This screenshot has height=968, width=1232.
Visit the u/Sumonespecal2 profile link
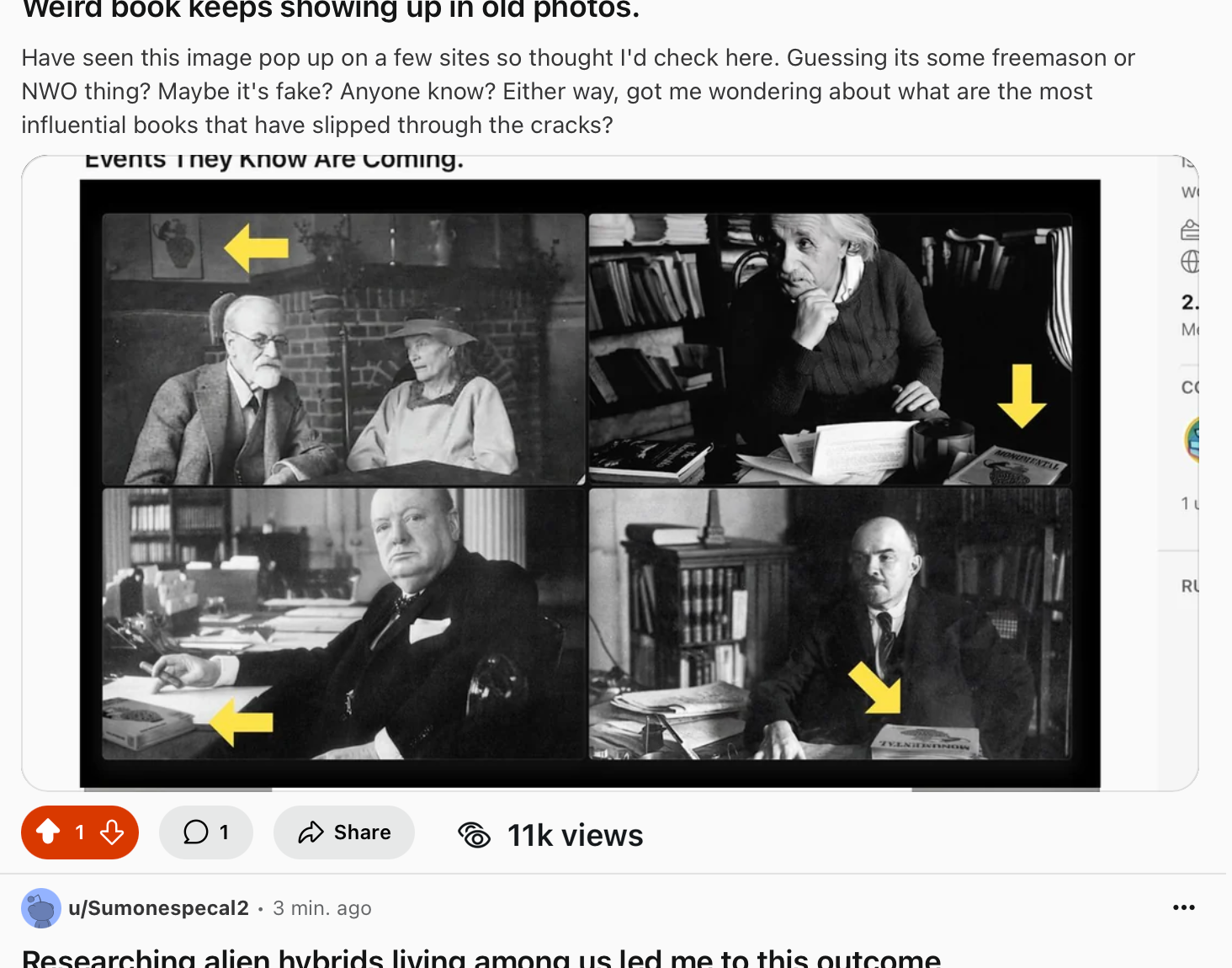point(159,908)
